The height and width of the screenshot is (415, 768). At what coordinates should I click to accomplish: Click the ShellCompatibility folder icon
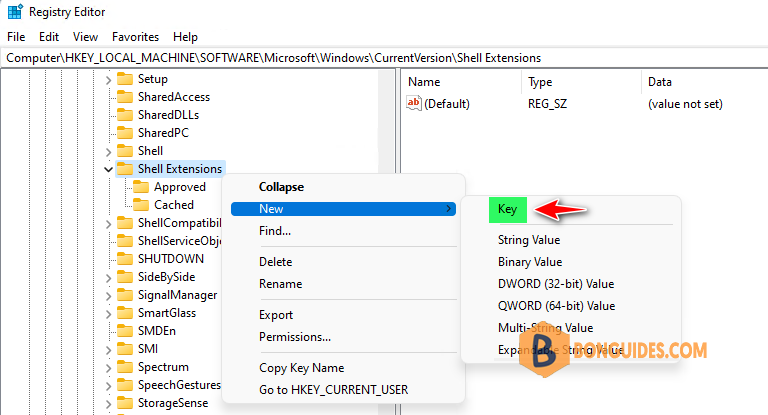[x=125, y=223]
